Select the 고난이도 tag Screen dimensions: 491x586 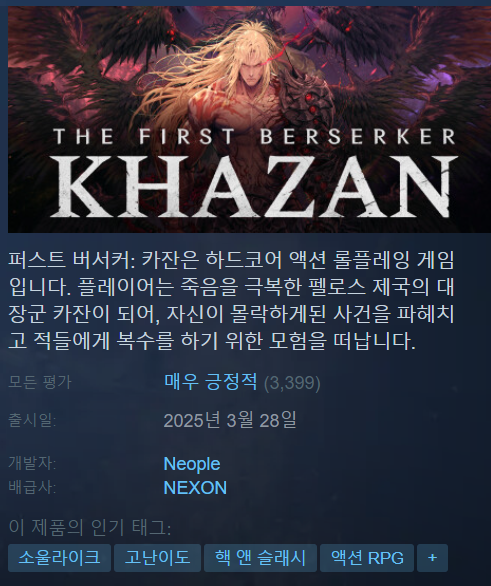point(157,558)
